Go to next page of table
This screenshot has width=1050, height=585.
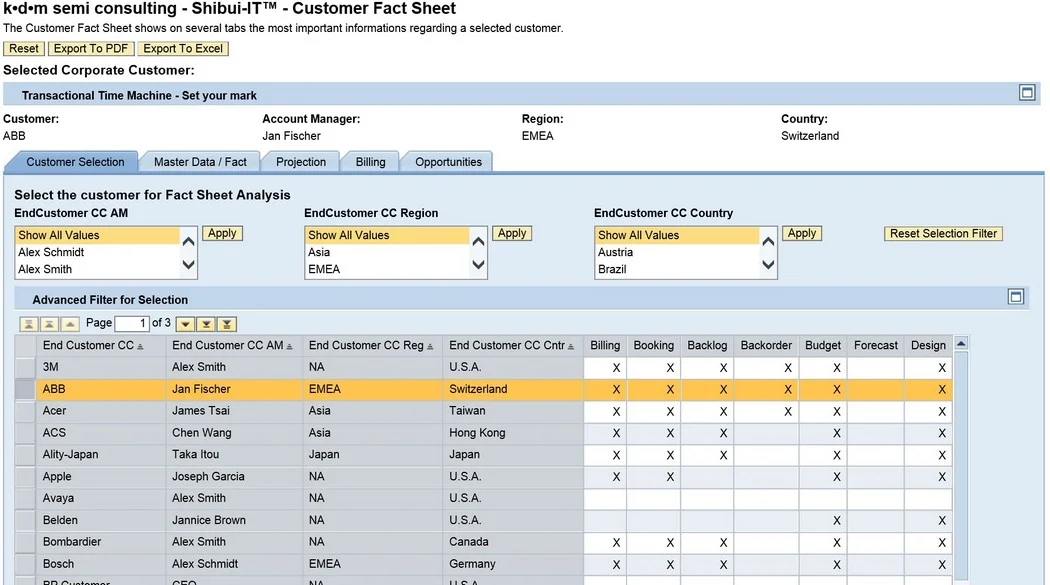(x=206, y=324)
